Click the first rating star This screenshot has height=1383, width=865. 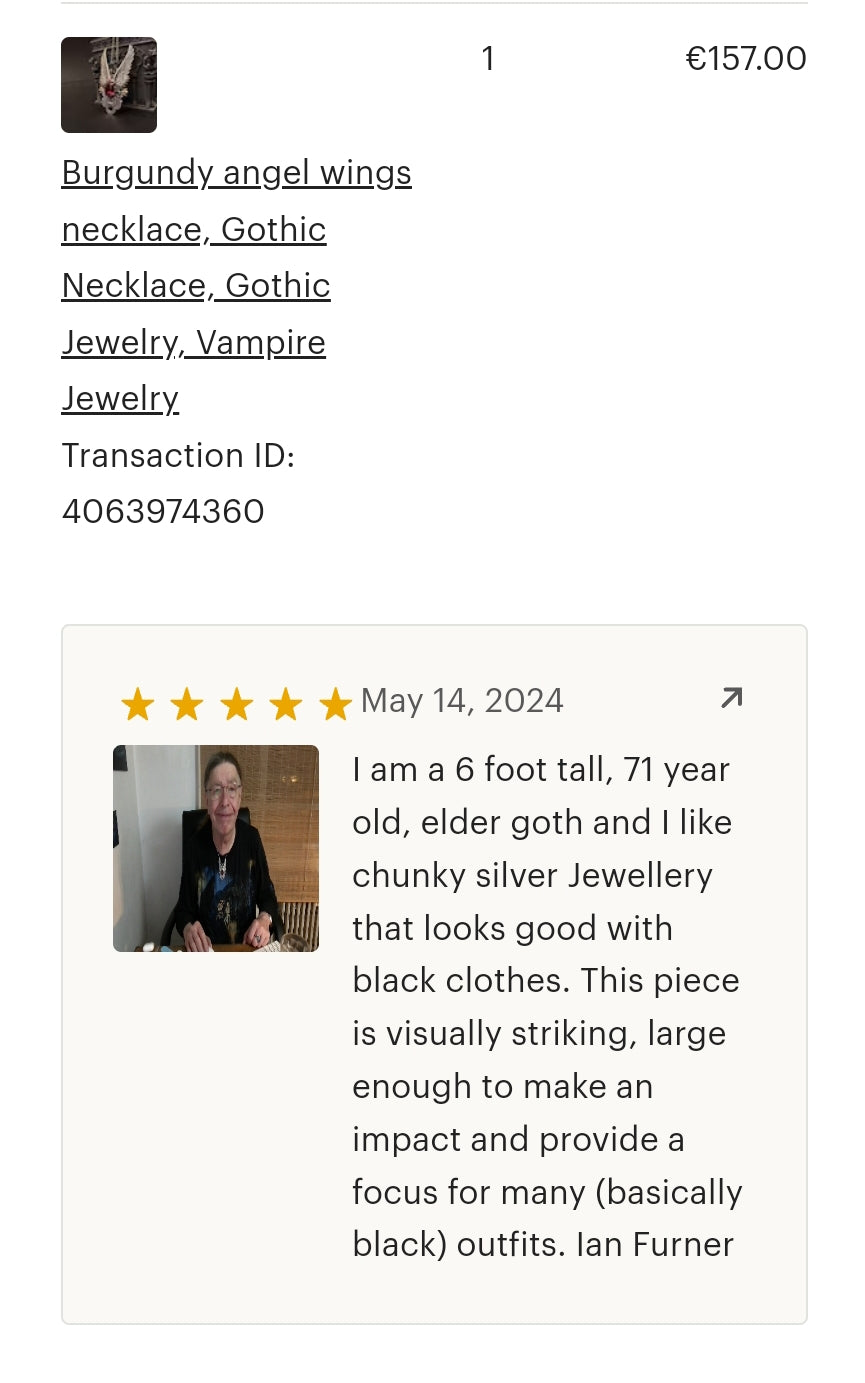tap(137, 705)
